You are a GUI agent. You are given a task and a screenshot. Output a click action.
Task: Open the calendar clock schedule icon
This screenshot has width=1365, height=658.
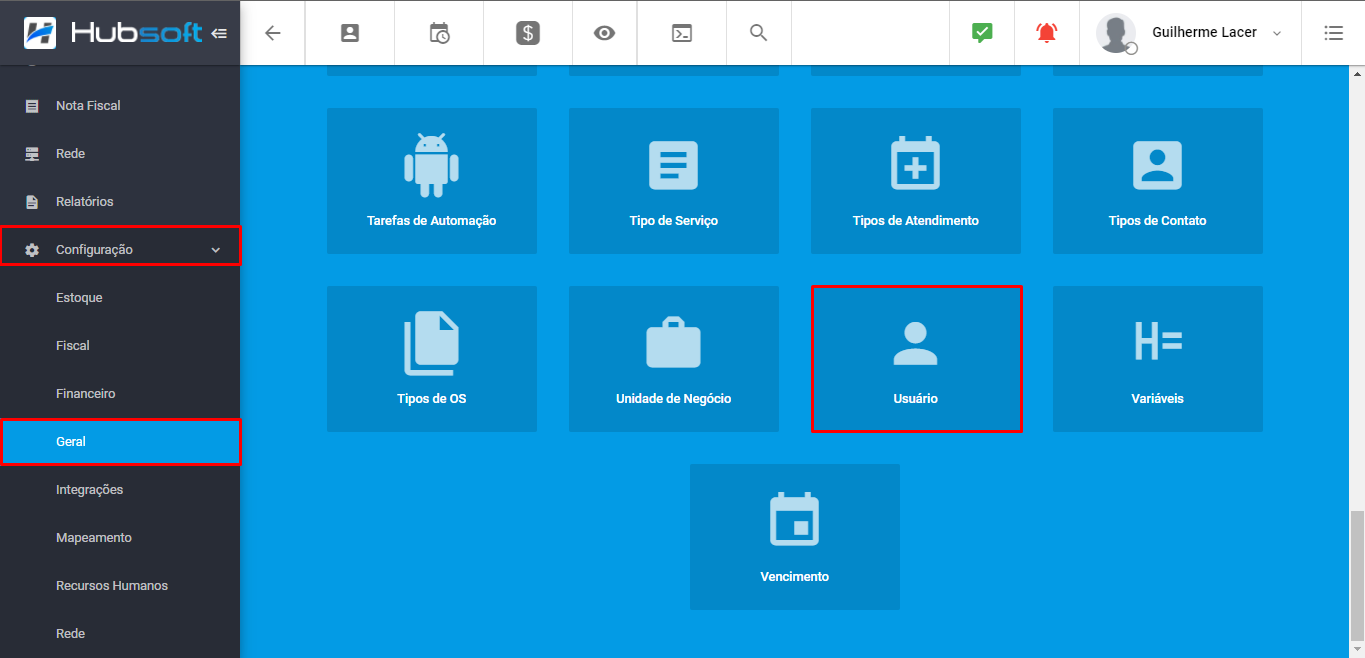[x=439, y=33]
